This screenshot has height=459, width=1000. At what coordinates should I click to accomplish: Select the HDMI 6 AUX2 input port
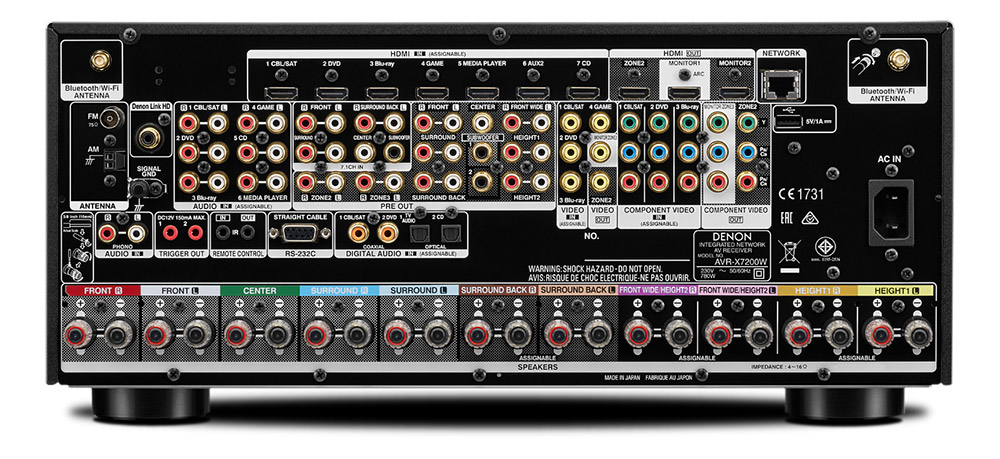coord(533,93)
